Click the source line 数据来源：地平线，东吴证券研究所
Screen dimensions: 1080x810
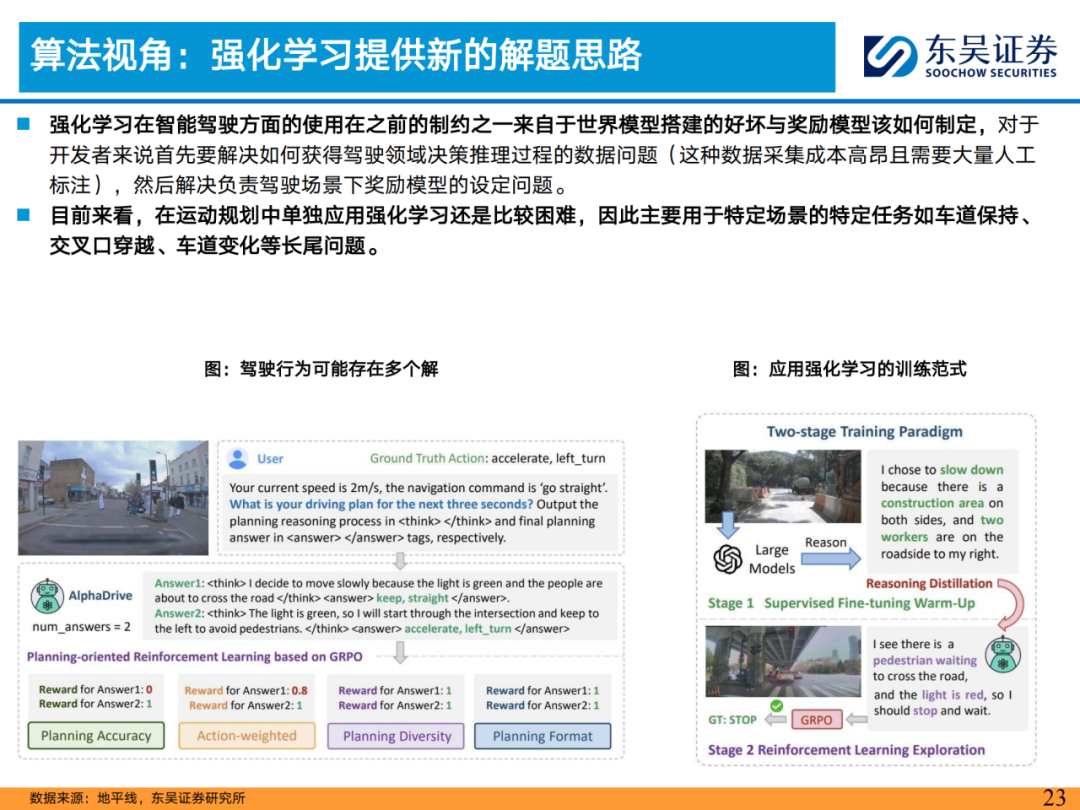pyautogui.click(x=138, y=798)
